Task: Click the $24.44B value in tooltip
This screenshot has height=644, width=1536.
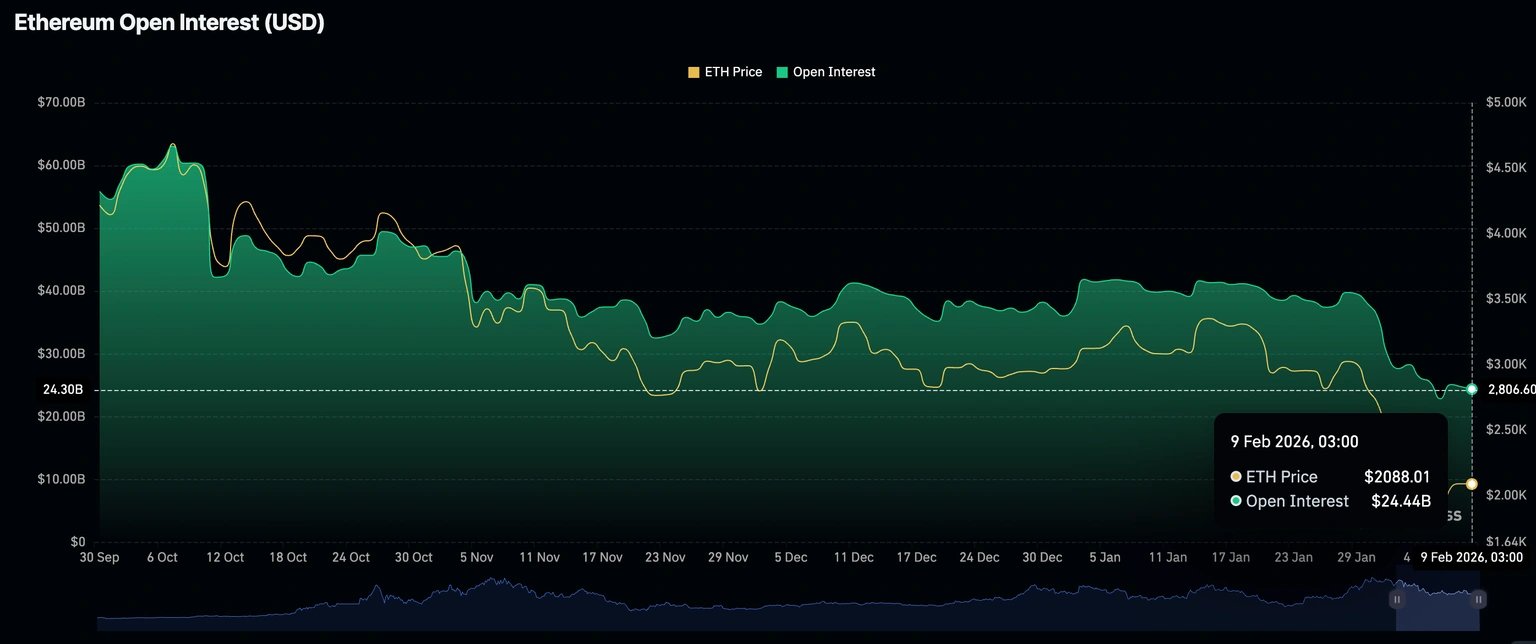Action: pos(1400,501)
